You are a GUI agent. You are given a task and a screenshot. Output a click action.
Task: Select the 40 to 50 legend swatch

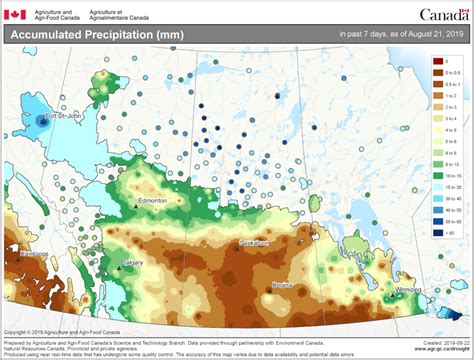(438, 210)
